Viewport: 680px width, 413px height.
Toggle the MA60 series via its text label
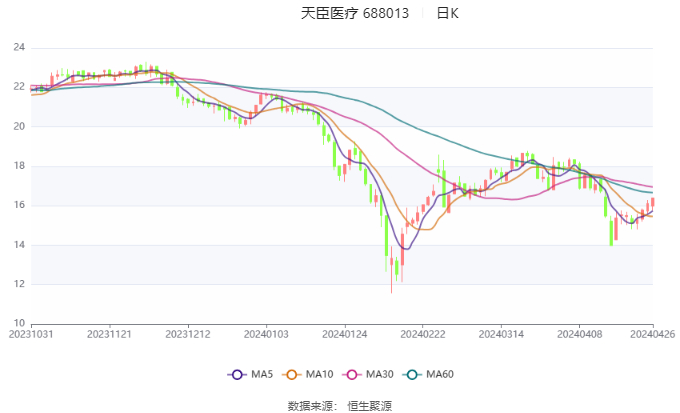(440, 374)
